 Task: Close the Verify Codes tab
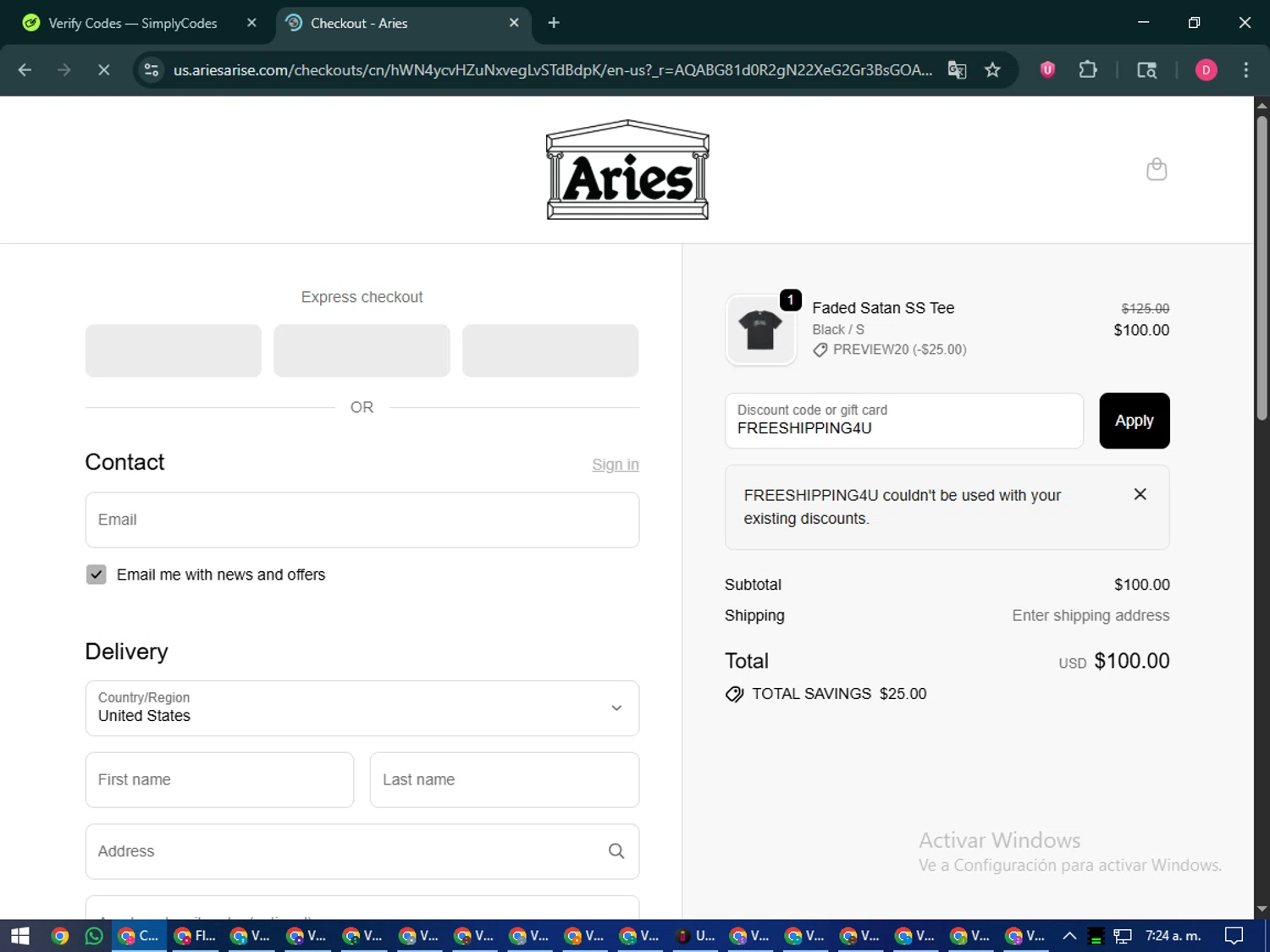pos(251,23)
